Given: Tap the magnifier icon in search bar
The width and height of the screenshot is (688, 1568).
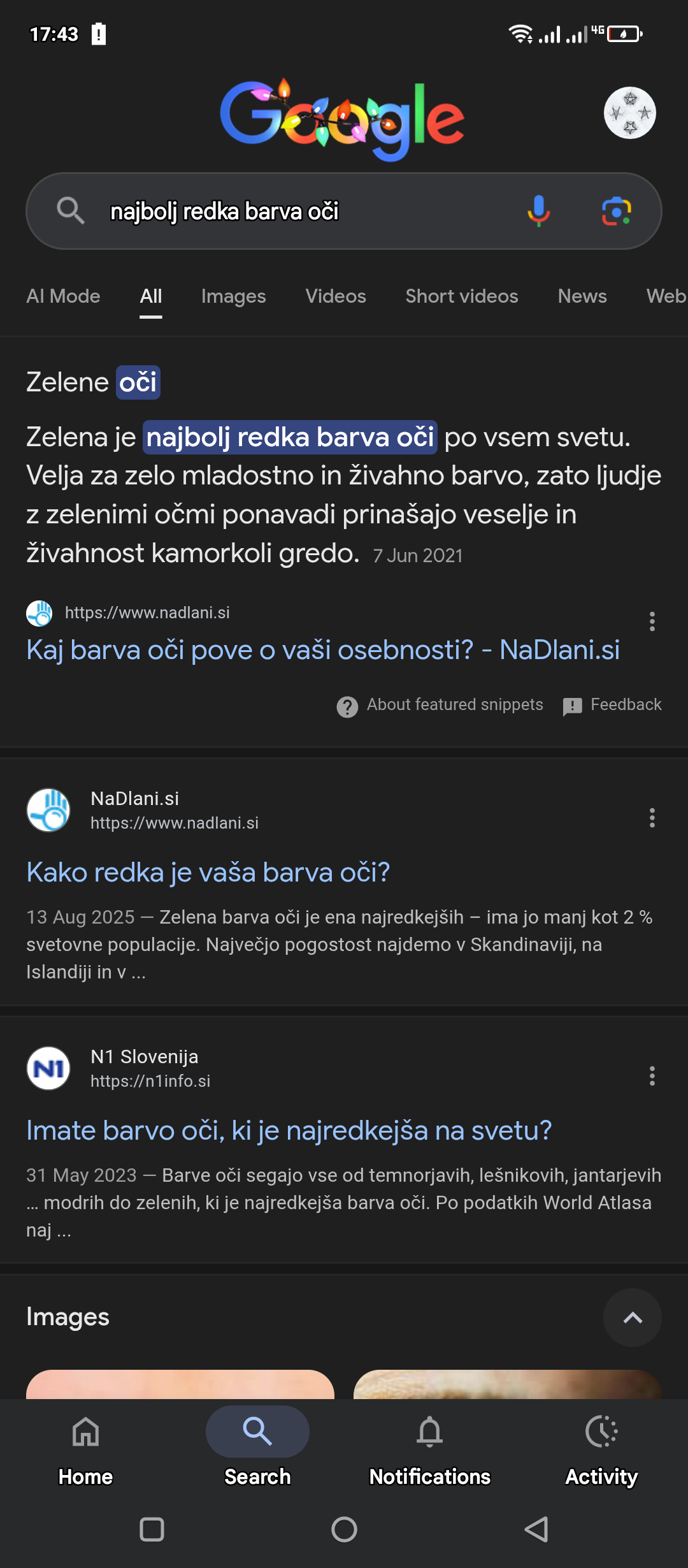Looking at the screenshot, I should [x=71, y=211].
